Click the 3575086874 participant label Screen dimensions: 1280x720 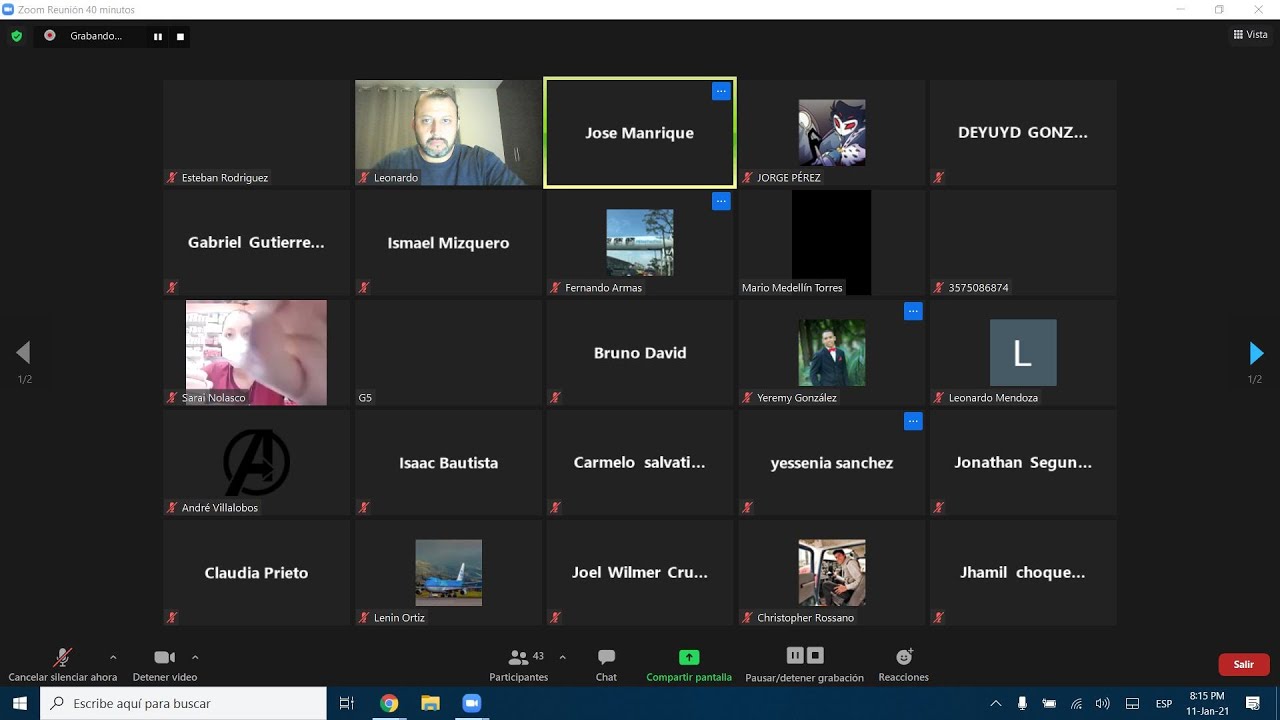click(979, 288)
